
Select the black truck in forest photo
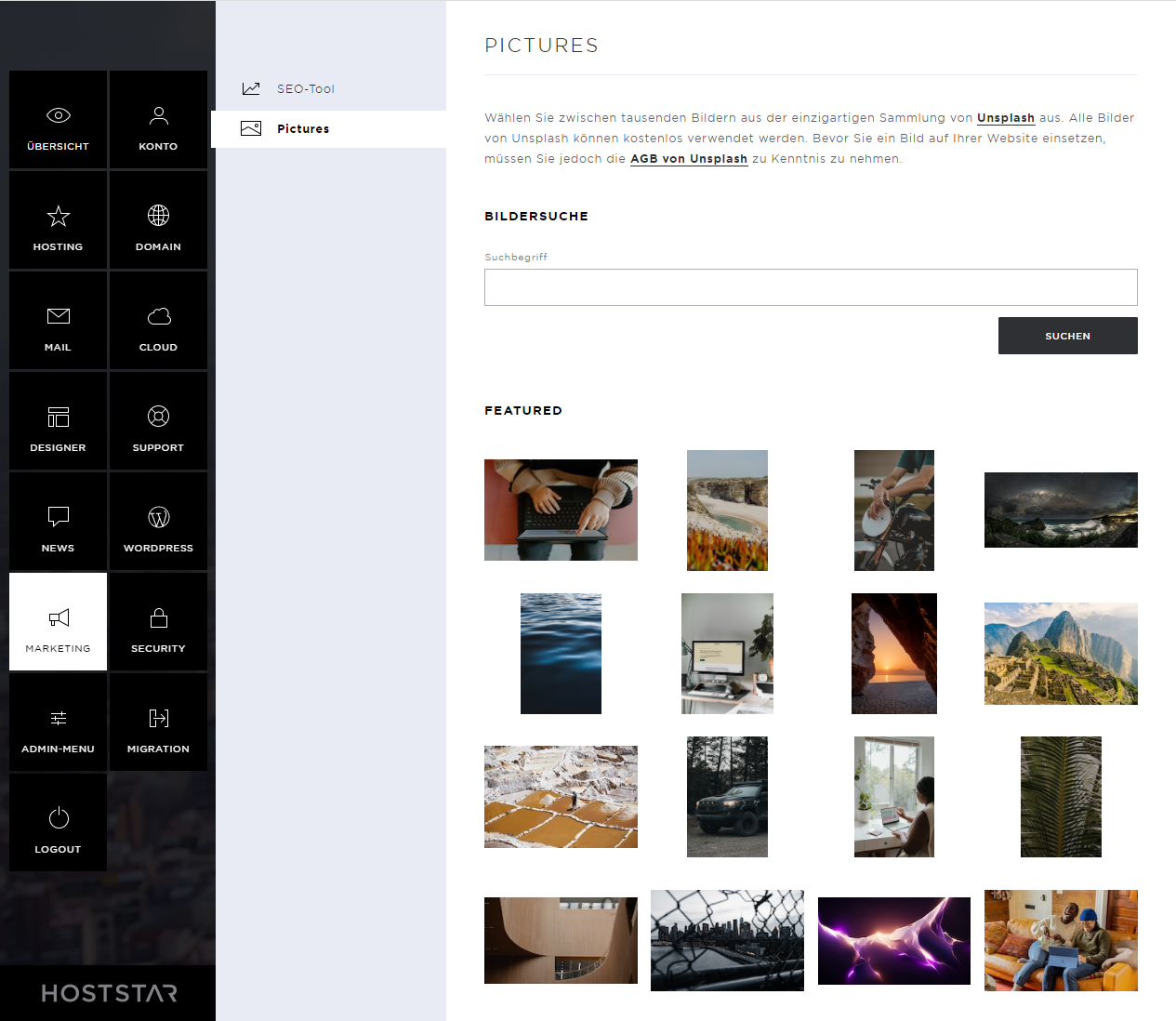727,797
